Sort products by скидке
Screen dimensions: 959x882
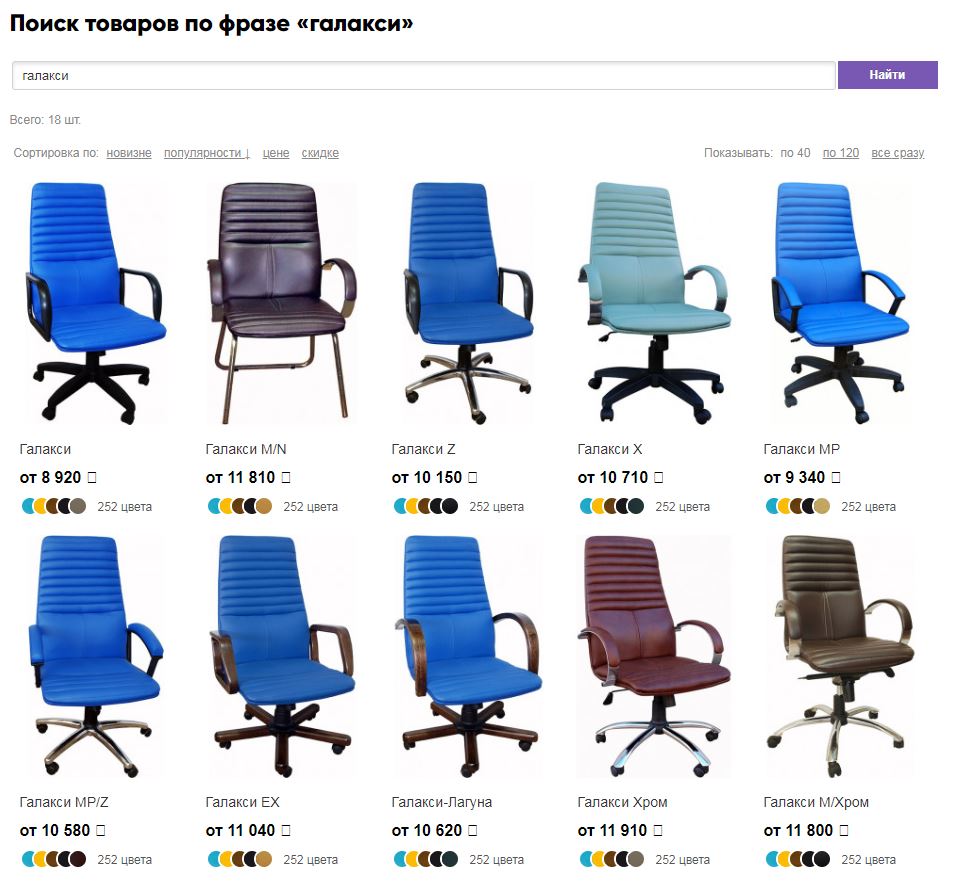pyautogui.click(x=320, y=153)
